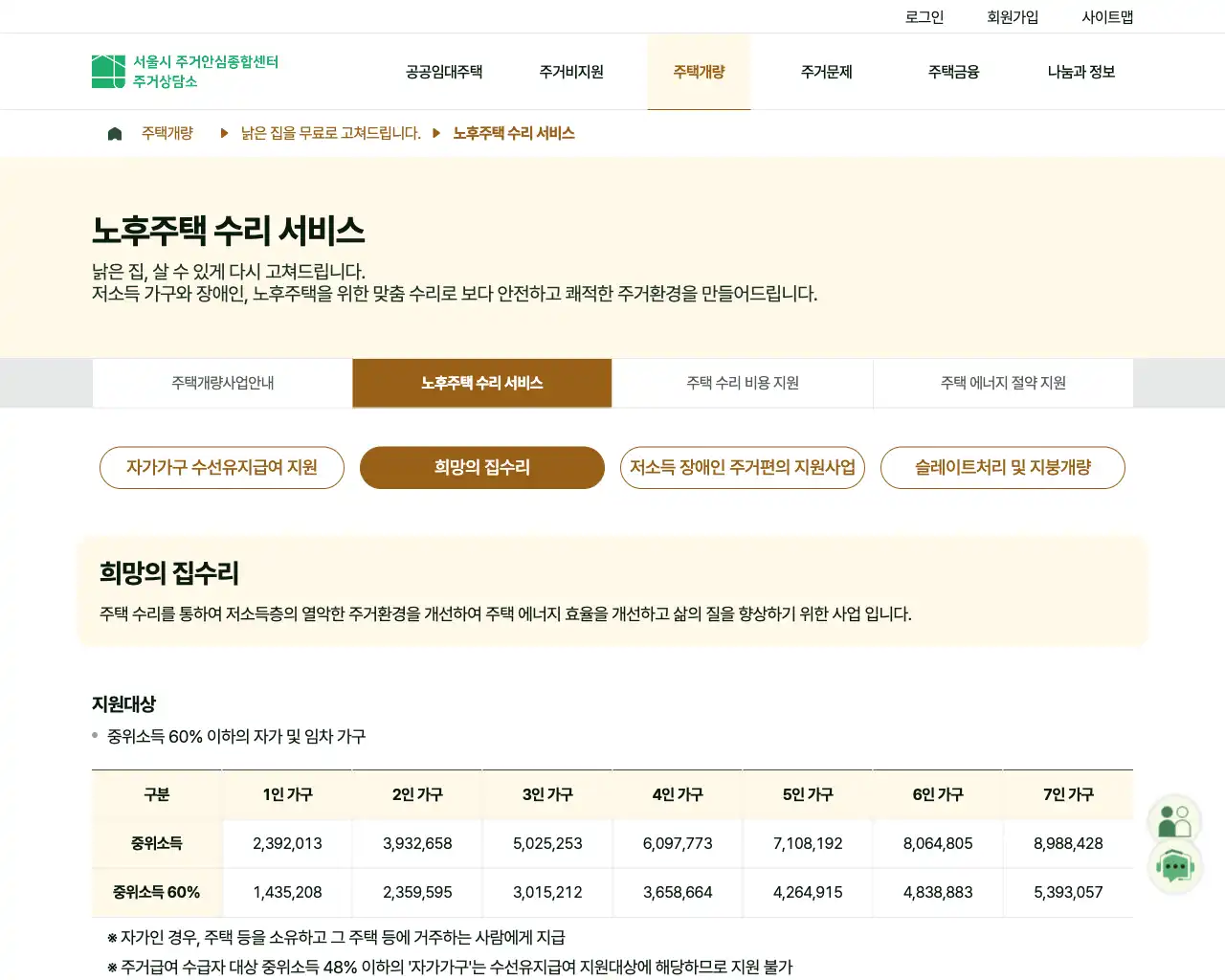Switch to the 주택 에너지 절약 지원 tab
1225x980 pixels.
point(1003,383)
